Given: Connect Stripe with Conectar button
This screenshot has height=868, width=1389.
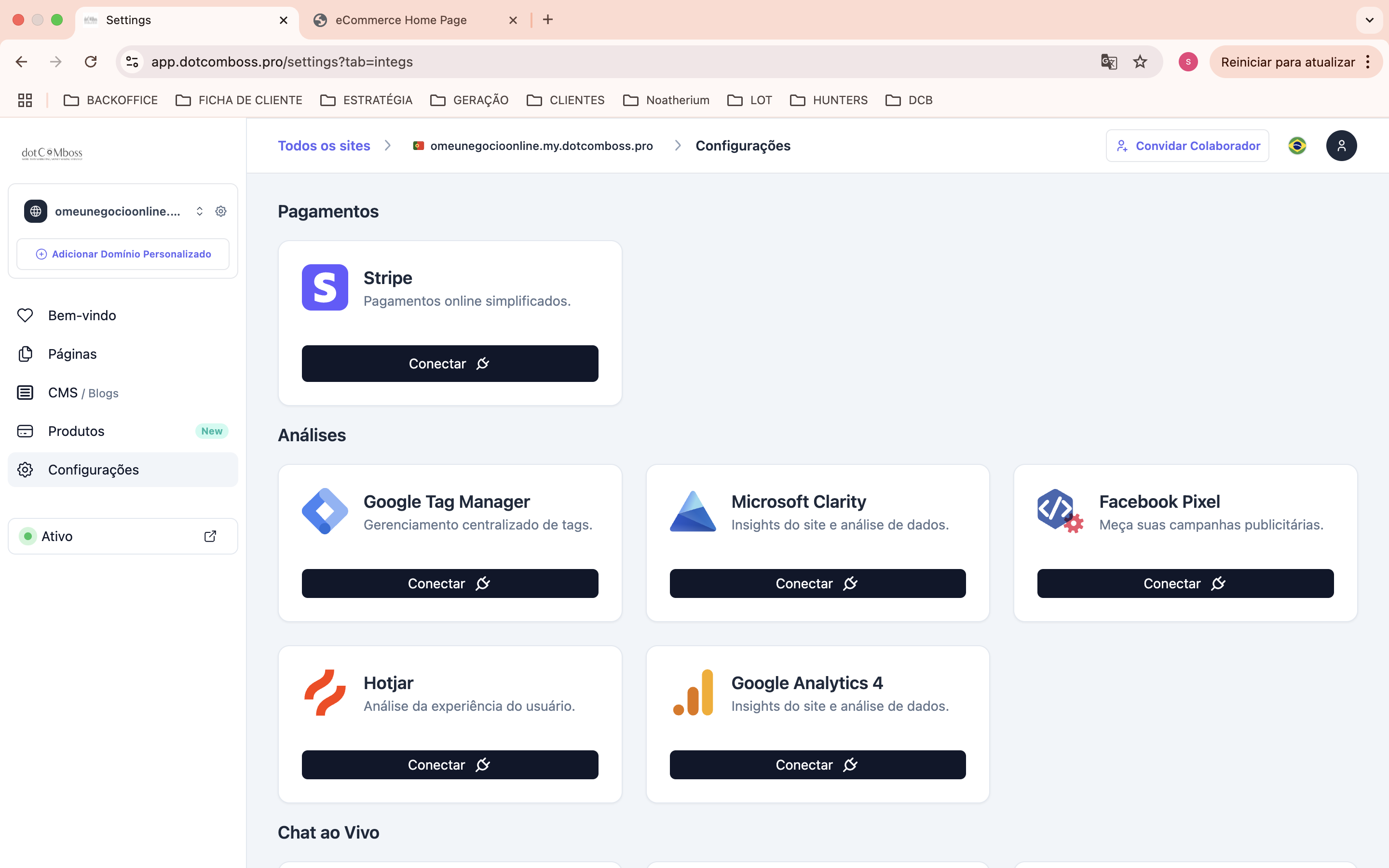Looking at the screenshot, I should click(450, 364).
